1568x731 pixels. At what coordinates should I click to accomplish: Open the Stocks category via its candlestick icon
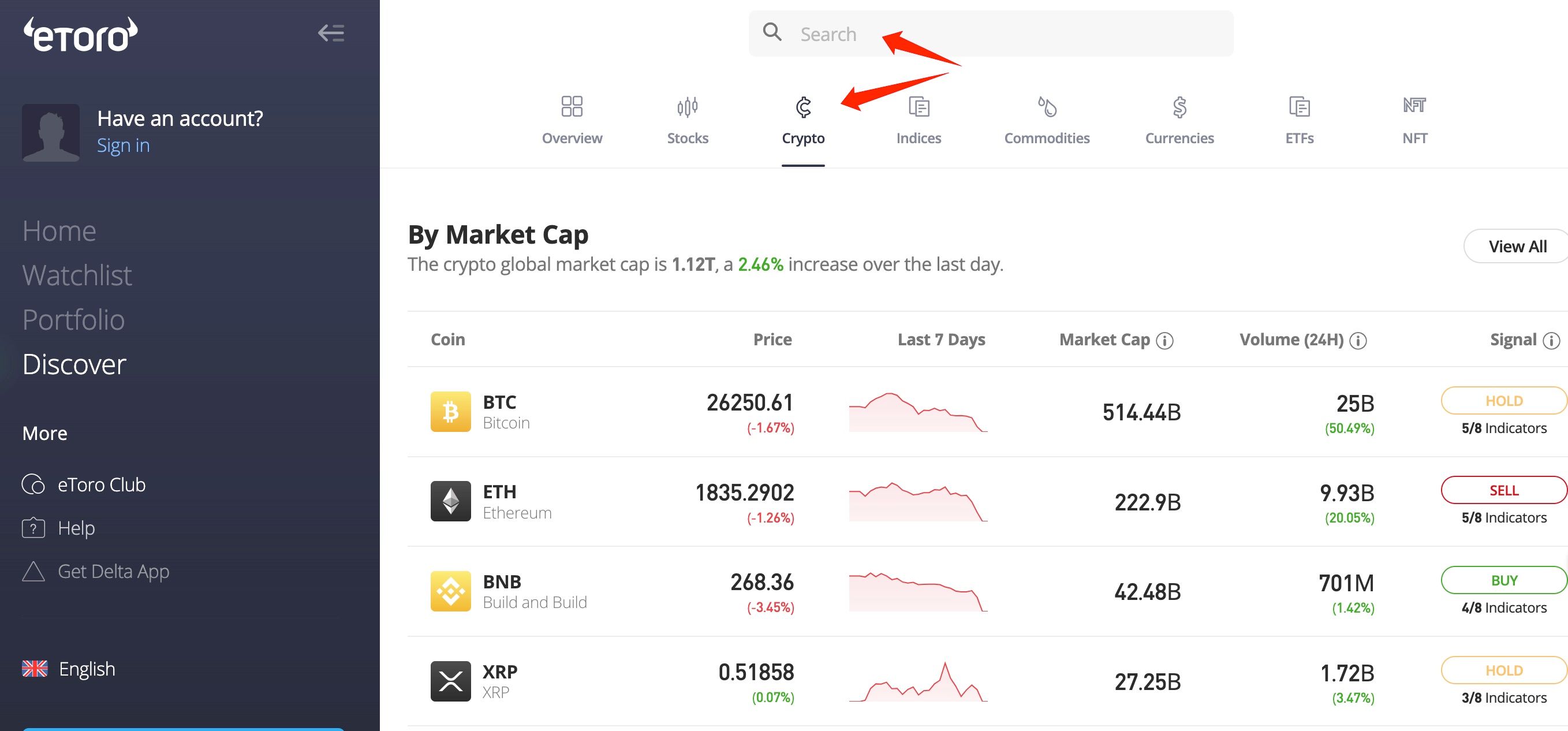click(x=687, y=106)
